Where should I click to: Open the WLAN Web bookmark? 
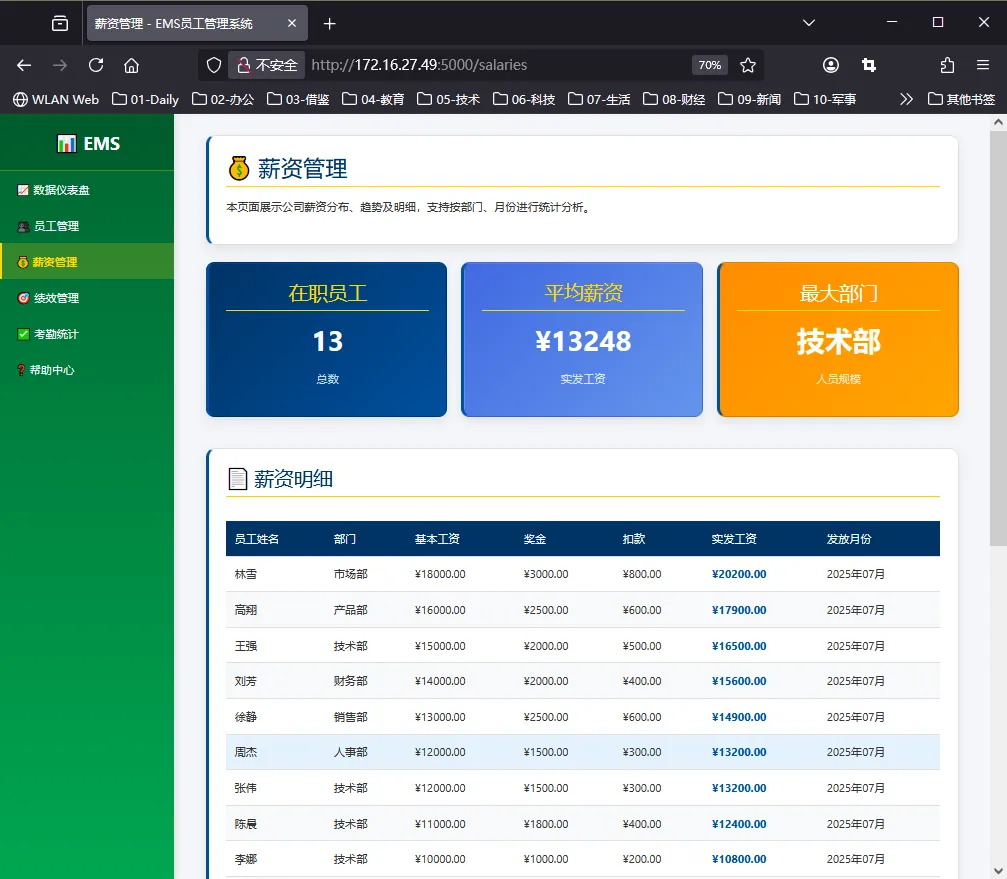tap(56, 99)
